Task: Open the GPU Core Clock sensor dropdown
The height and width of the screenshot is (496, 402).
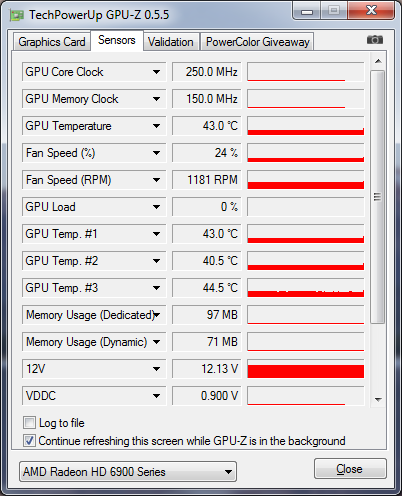Action: pos(156,72)
